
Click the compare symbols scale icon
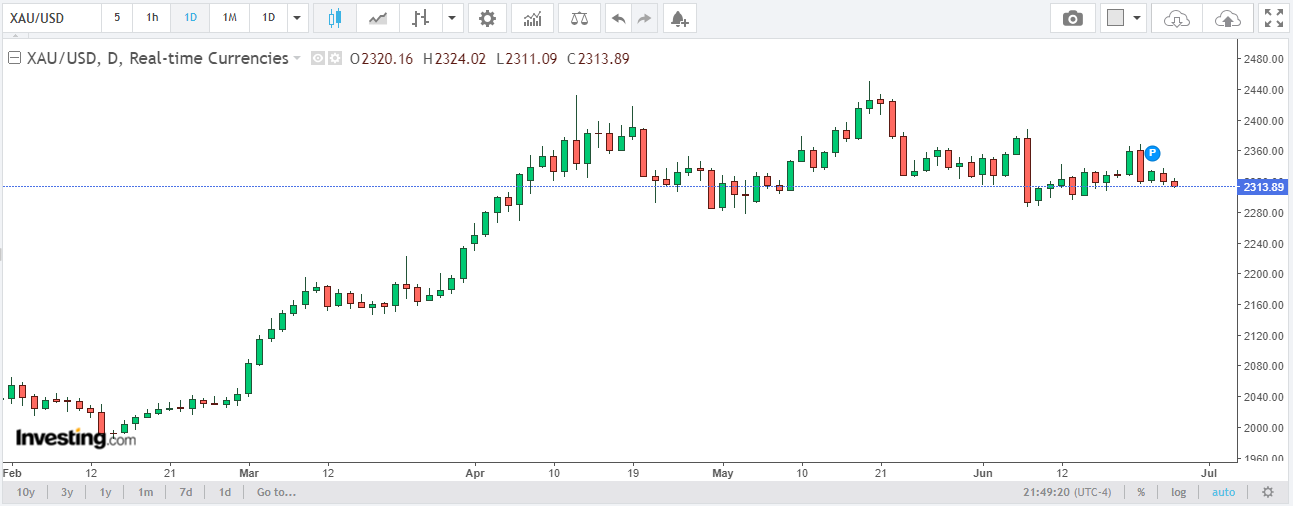(x=579, y=18)
